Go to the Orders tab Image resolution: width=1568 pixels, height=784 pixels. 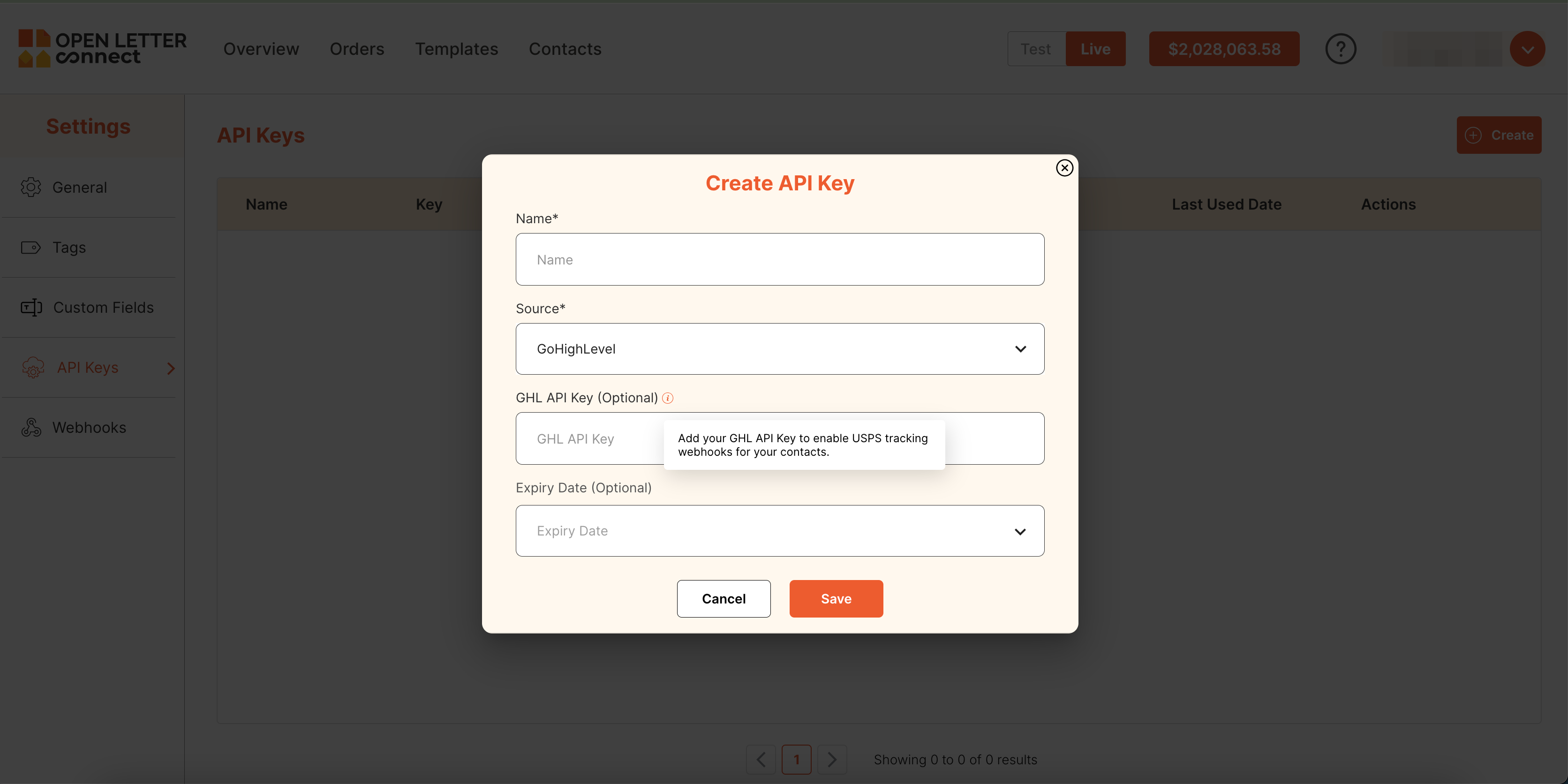357,49
